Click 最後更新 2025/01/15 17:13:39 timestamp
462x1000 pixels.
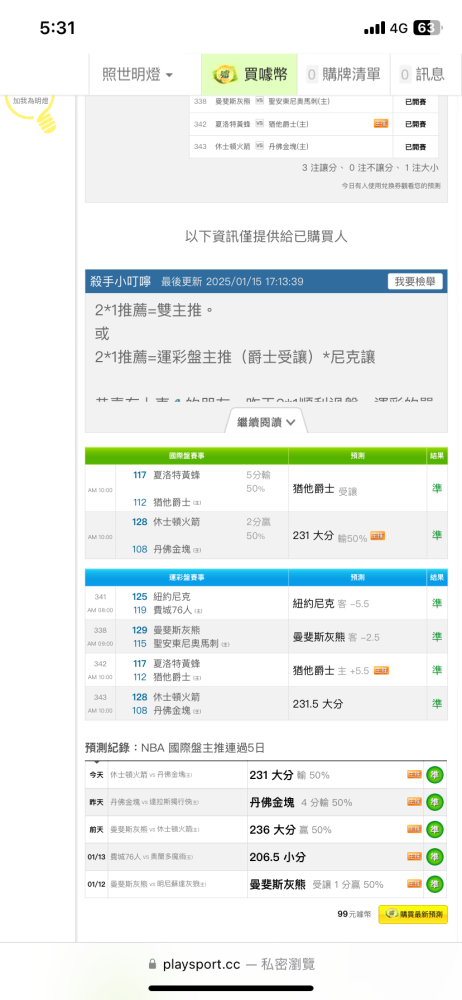pyautogui.click(x=232, y=281)
